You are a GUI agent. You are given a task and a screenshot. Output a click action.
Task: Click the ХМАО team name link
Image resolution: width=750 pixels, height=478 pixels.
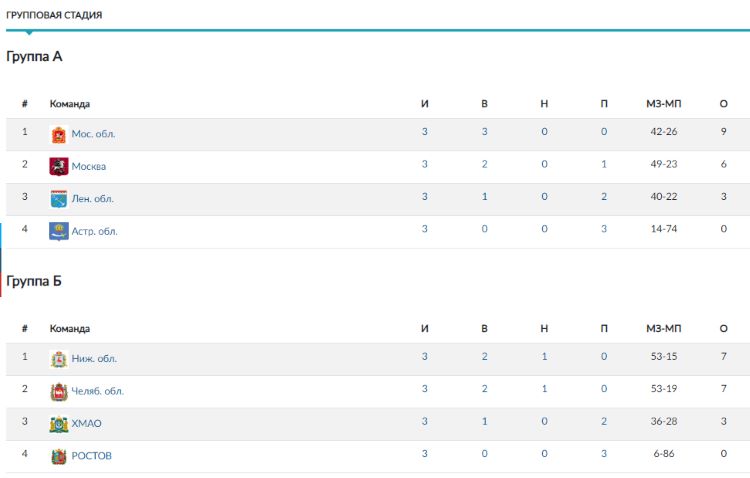coord(87,424)
